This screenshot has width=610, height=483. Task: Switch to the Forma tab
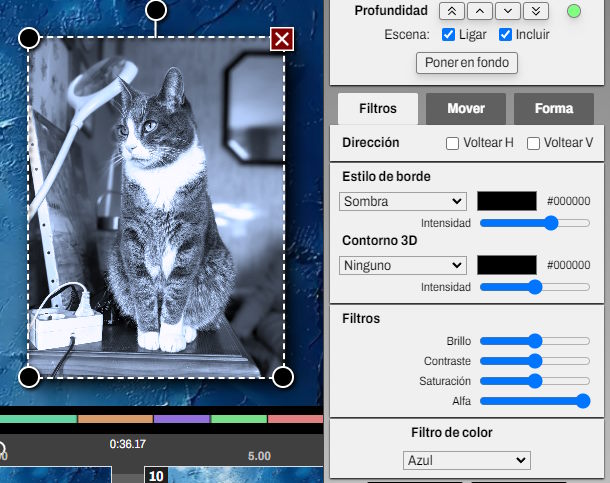tap(553, 108)
